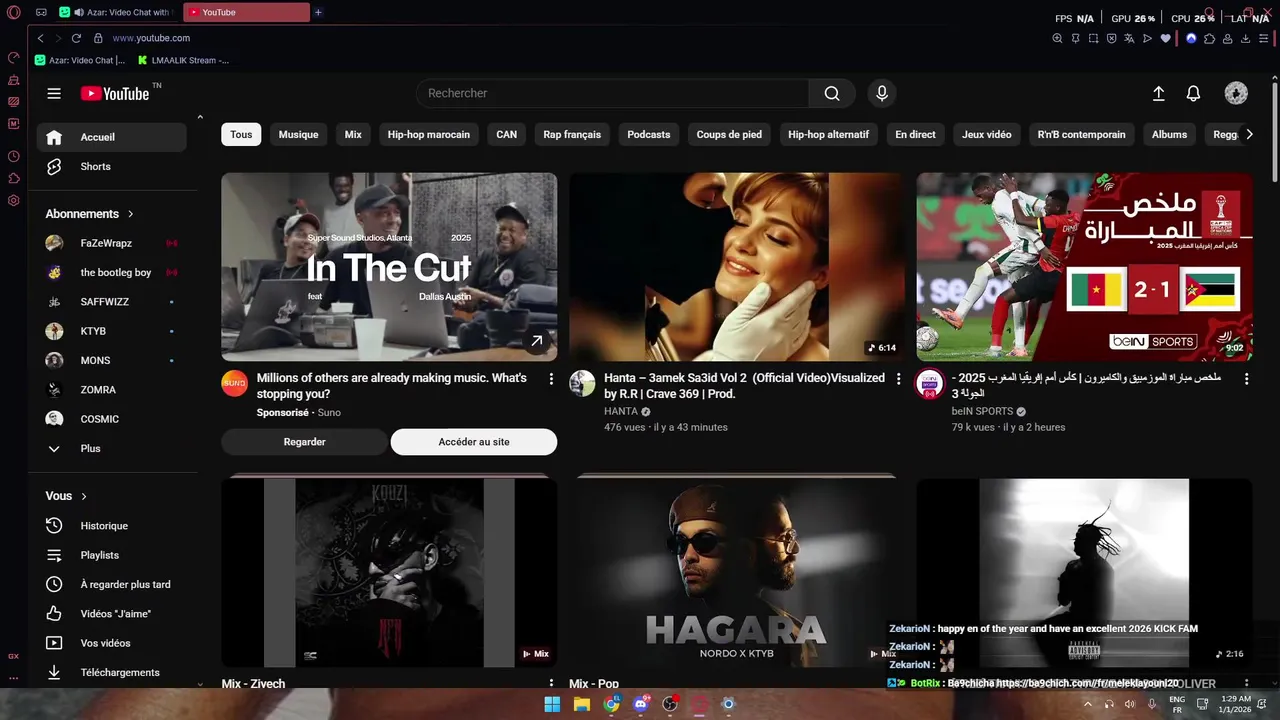Viewport: 1280px width, 720px height.
Task: Open browser downloads arrow icon
Action: coord(1245,38)
